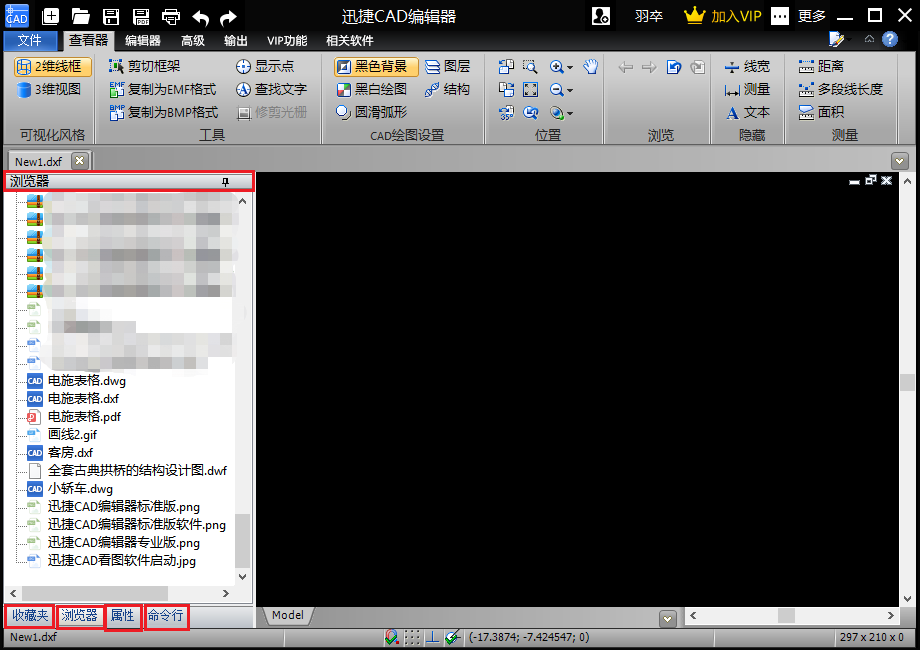Click the save as PDF icon
Image resolution: width=920 pixels, height=650 pixels.
141,16
